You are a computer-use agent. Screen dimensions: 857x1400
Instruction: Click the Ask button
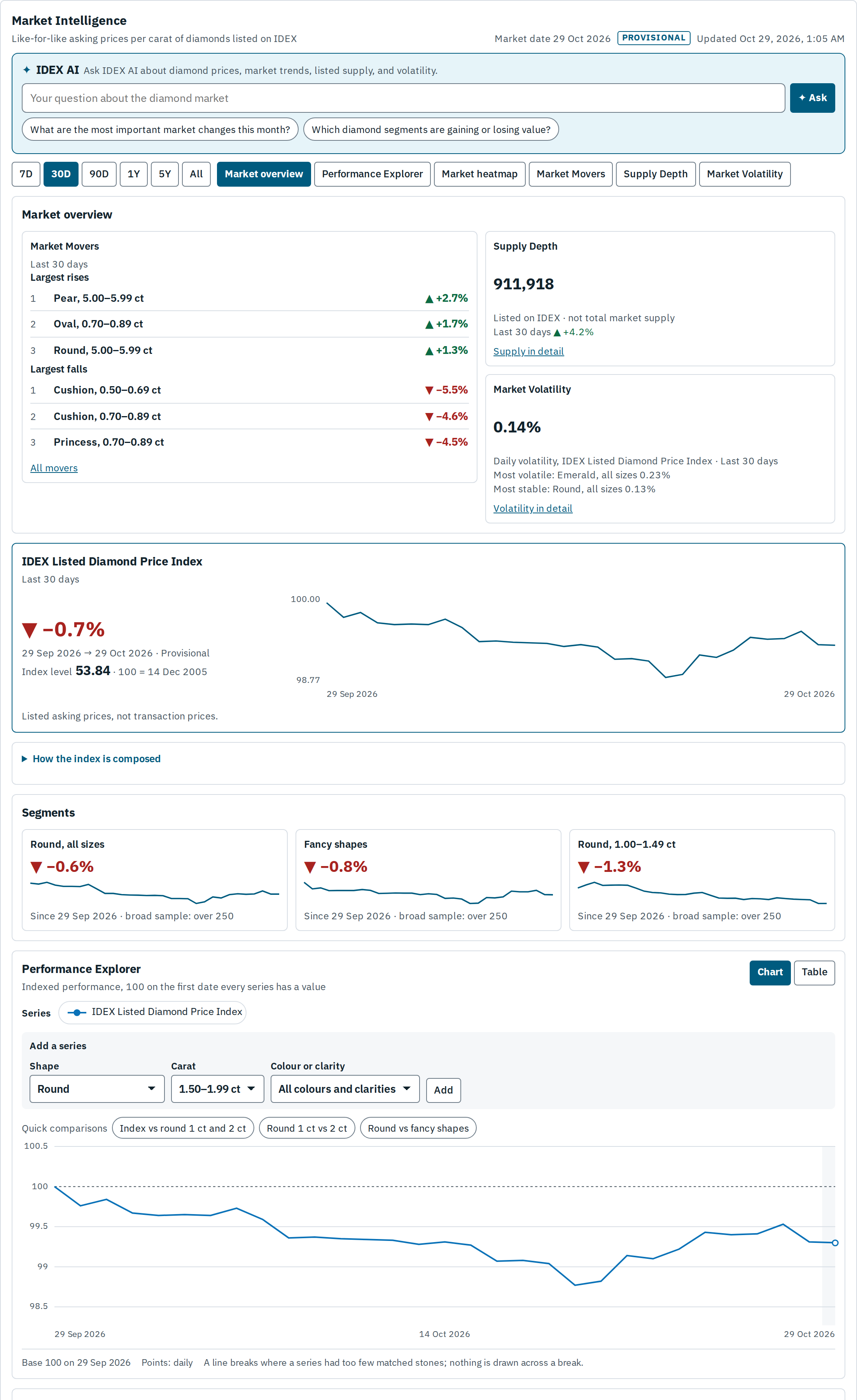[x=812, y=98]
